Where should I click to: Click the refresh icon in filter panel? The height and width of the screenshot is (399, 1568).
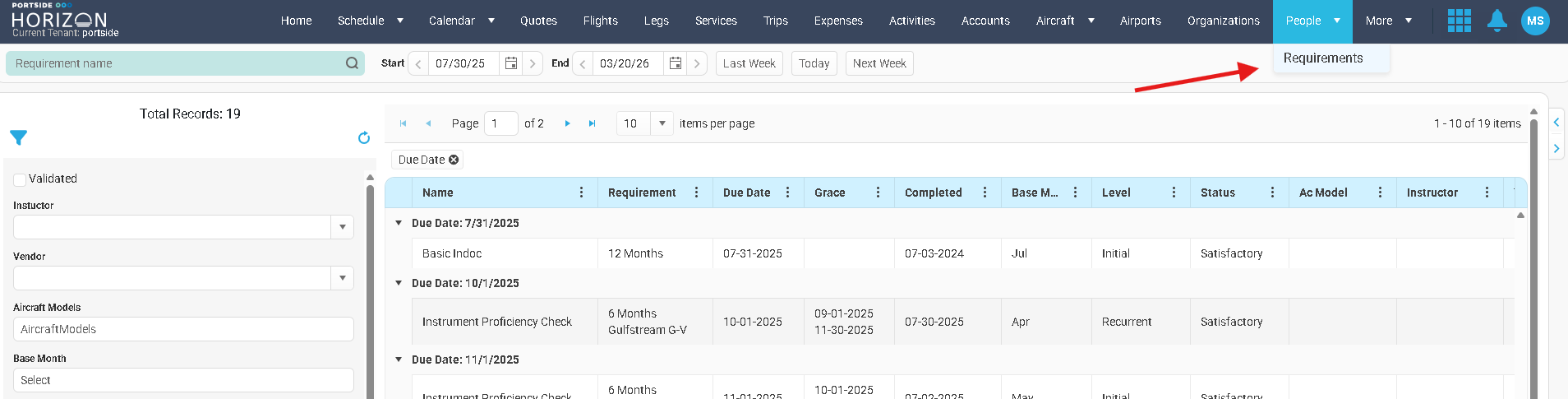point(364,138)
